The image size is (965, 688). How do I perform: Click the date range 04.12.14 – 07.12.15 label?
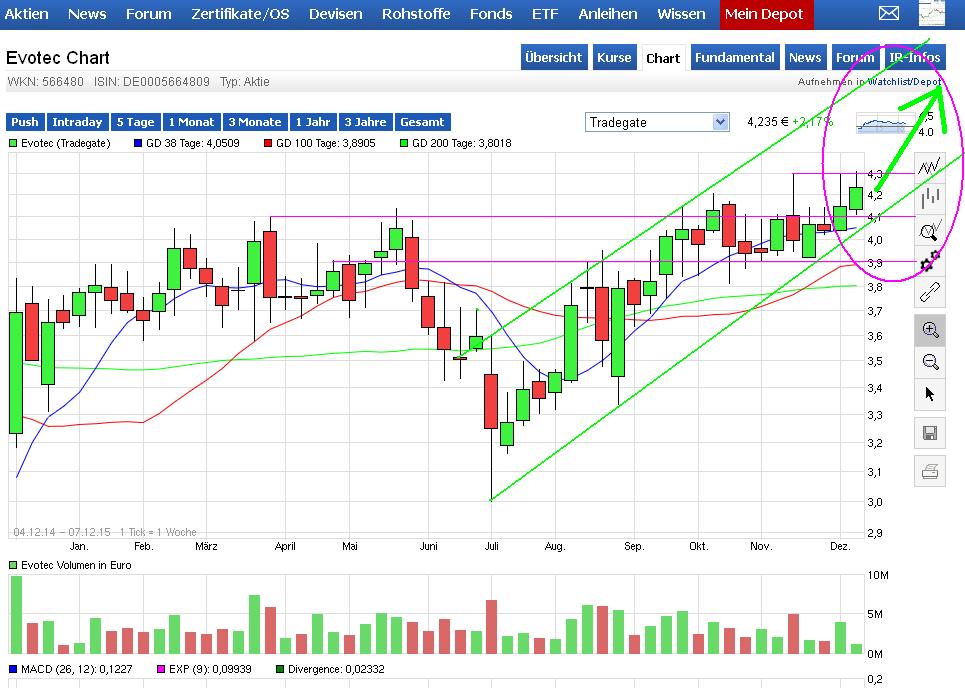pos(62,532)
